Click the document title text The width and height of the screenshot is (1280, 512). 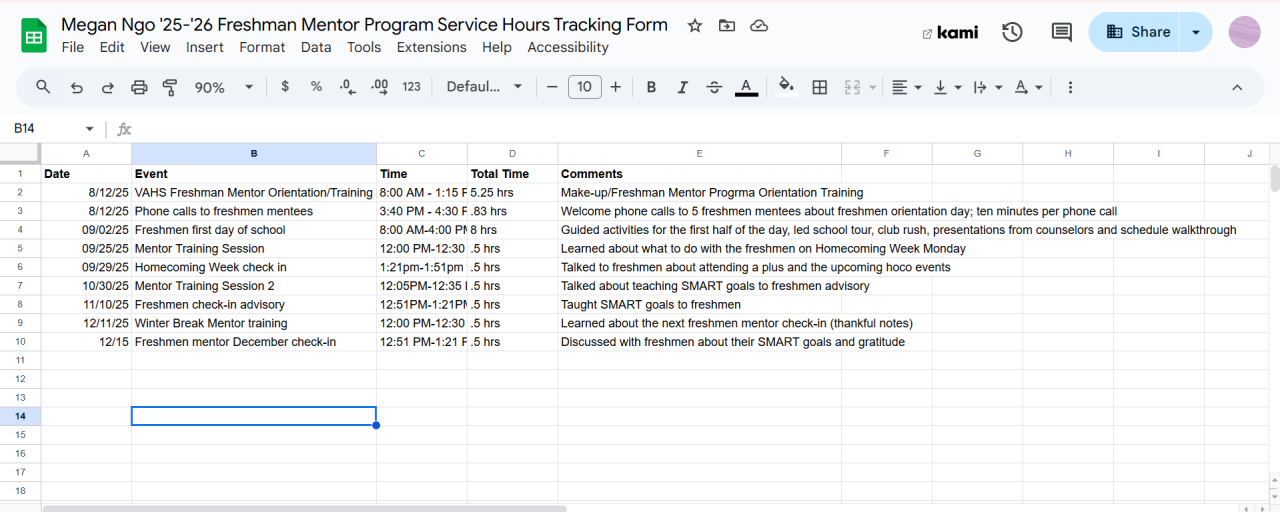[364, 24]
